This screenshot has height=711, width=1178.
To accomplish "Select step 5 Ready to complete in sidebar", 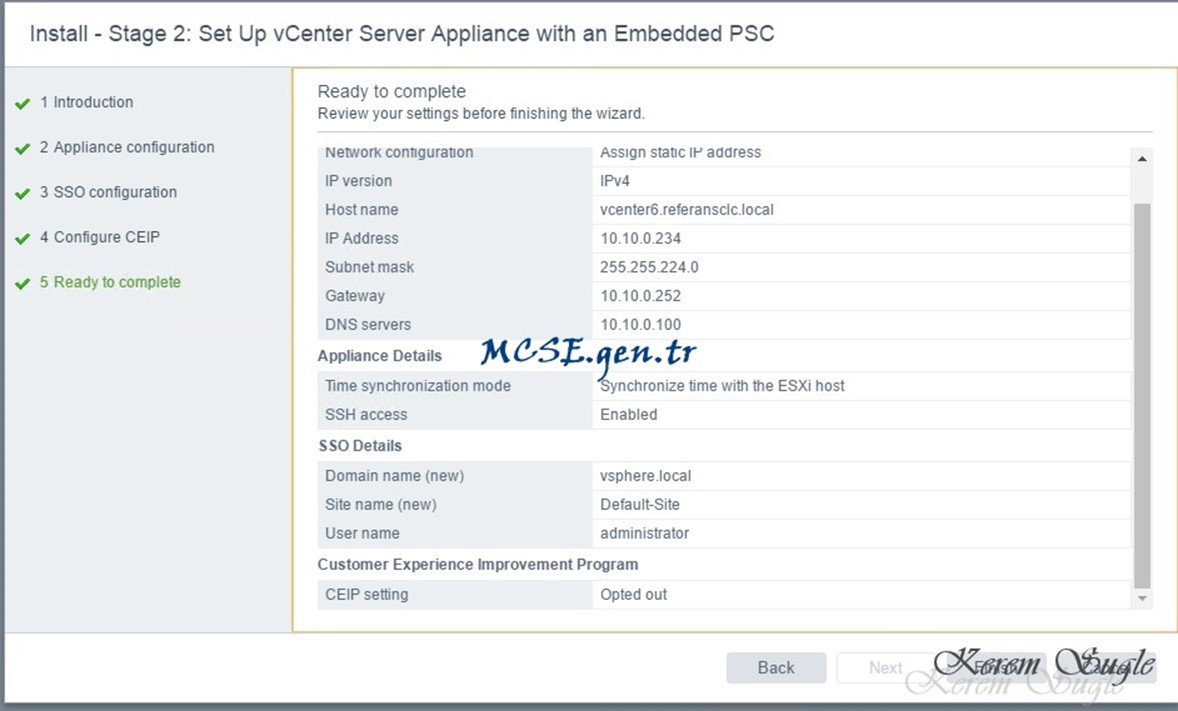I will pyautogui.click(x=110, y=283).
